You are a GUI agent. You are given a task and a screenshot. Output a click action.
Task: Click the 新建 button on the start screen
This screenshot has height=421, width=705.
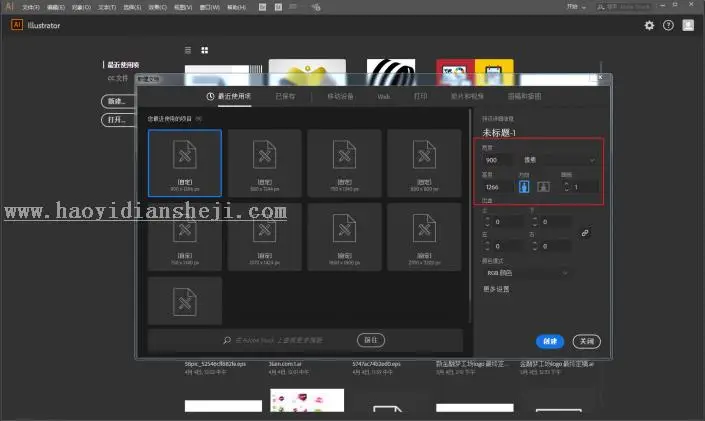coord(118,101)
